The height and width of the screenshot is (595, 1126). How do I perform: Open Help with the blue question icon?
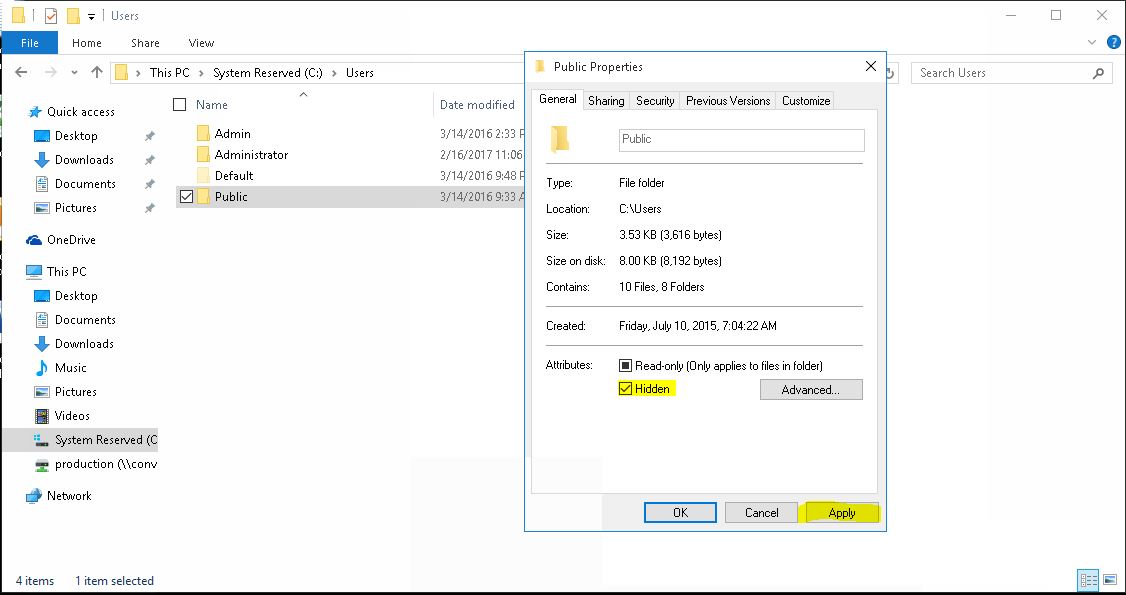coord(1114,42)
